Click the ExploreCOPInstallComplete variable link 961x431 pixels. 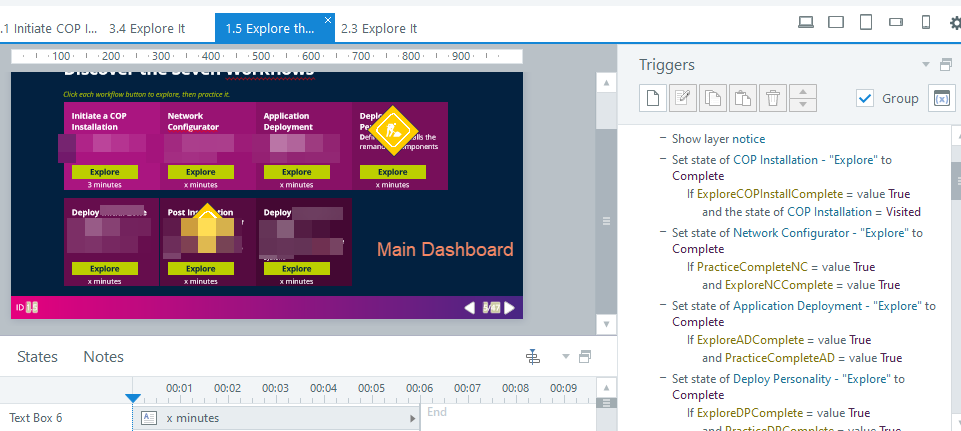[x=770, y=194]
